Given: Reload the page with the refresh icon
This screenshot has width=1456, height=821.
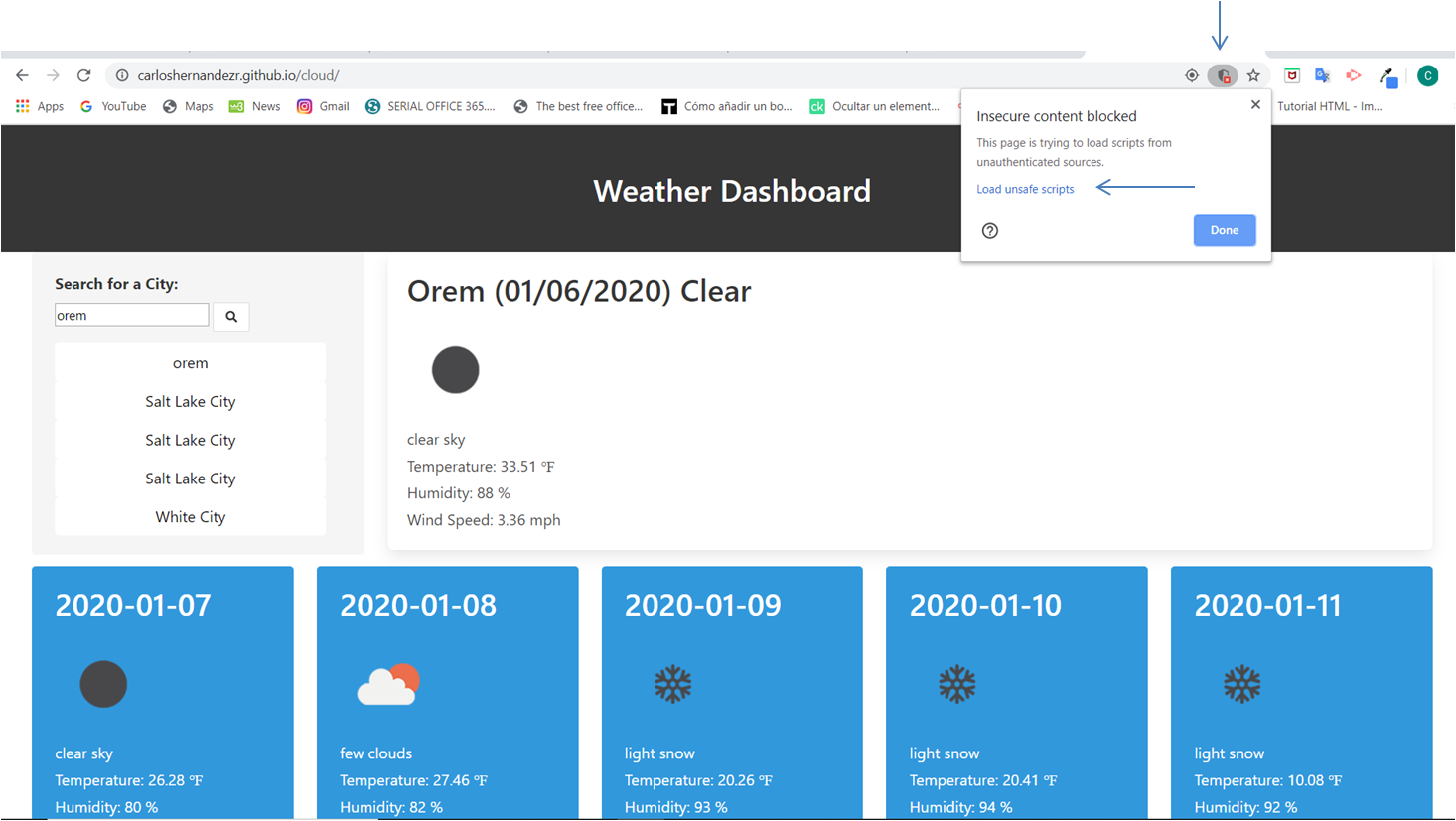Looking at the screenshot, I should [x=84, y=75].
